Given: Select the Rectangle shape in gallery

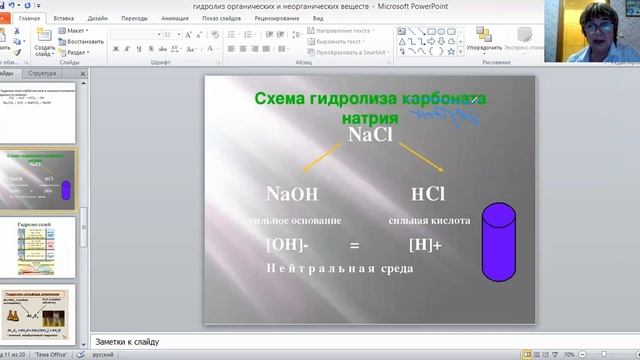Looking at the screenshot, I should click(x=431, y=31).
